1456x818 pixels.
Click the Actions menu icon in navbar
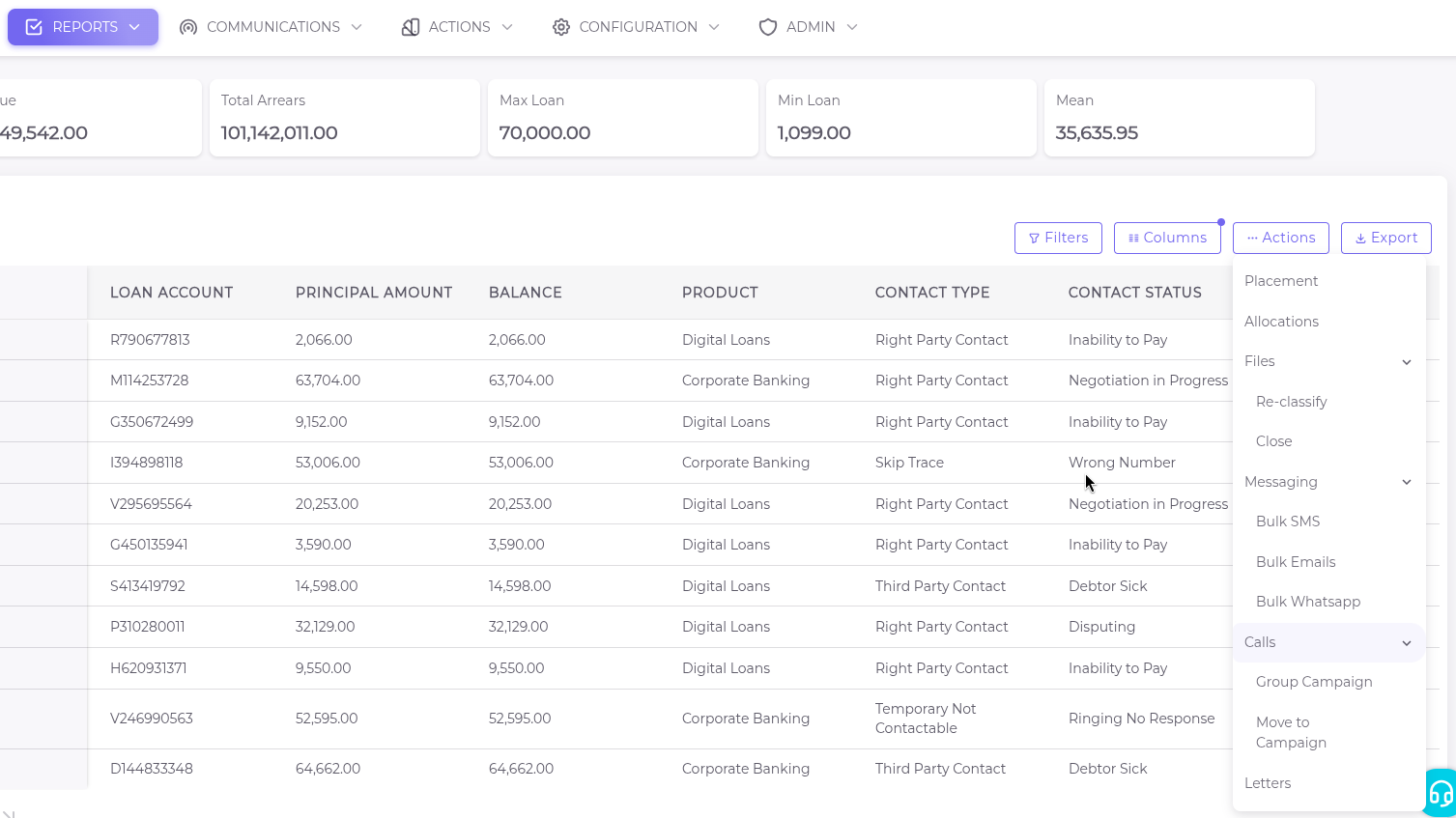[x=411, y=27]
